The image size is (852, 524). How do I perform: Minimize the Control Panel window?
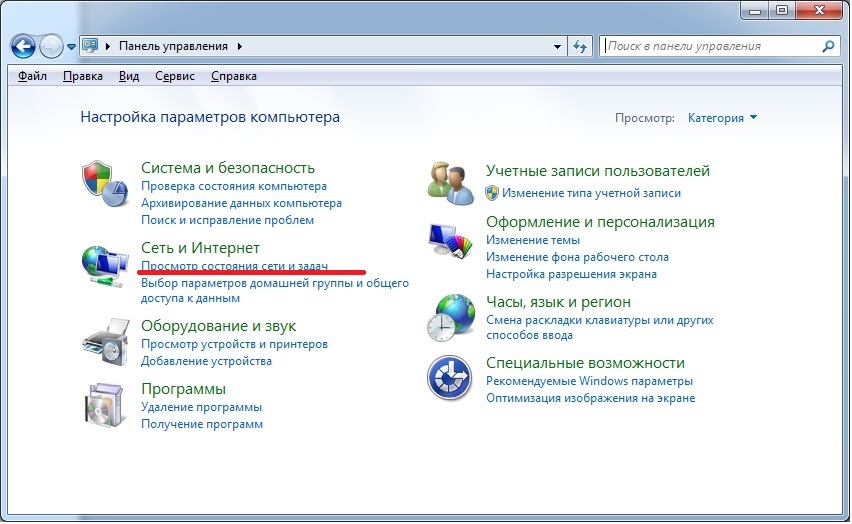pos(755,10)
